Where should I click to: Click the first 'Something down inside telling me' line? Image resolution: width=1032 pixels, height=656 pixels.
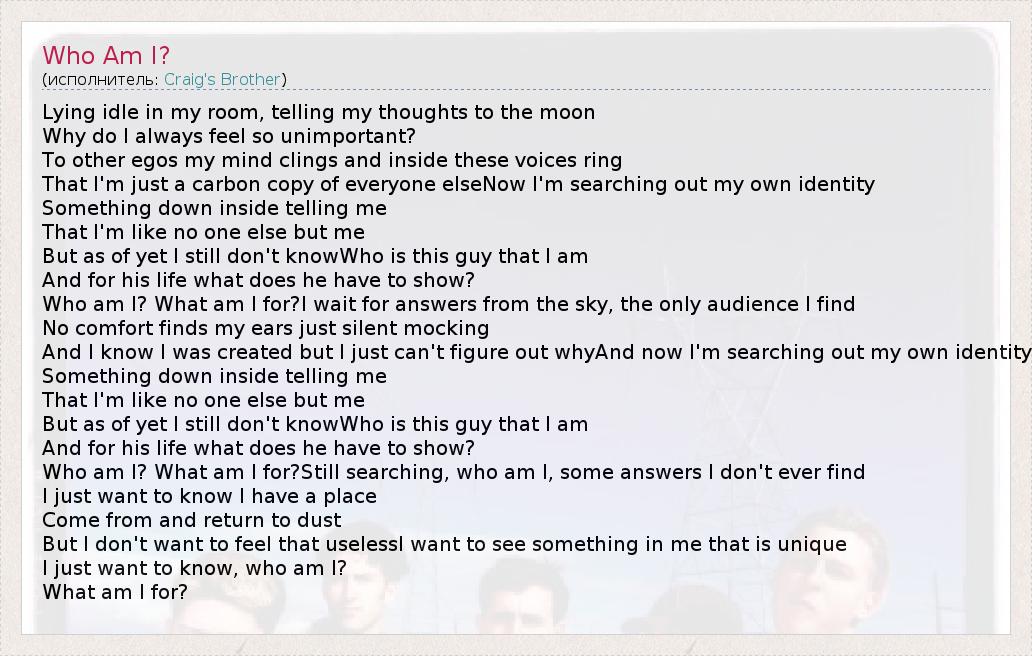214,208
